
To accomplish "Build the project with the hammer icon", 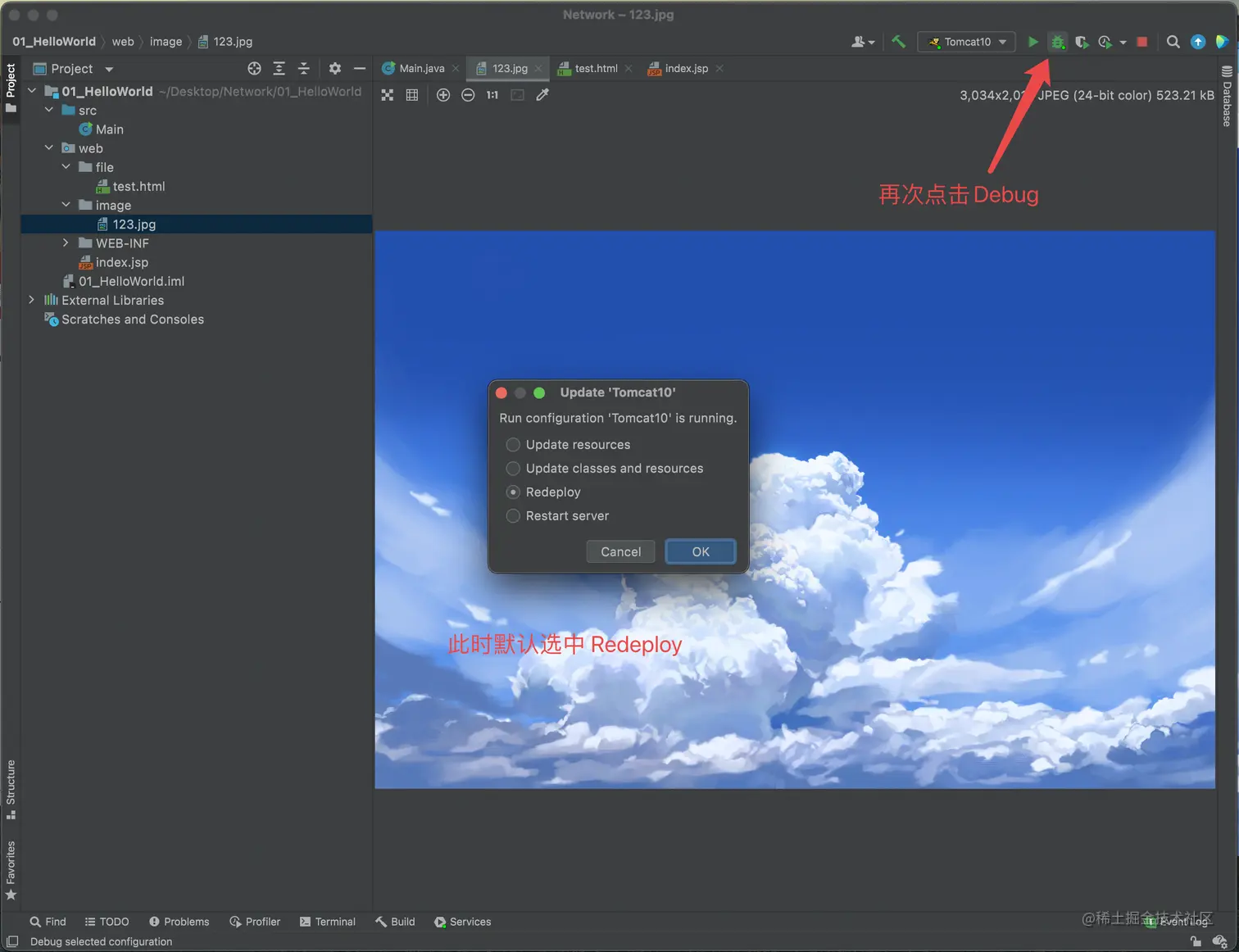I will click(x=899, y=41).
